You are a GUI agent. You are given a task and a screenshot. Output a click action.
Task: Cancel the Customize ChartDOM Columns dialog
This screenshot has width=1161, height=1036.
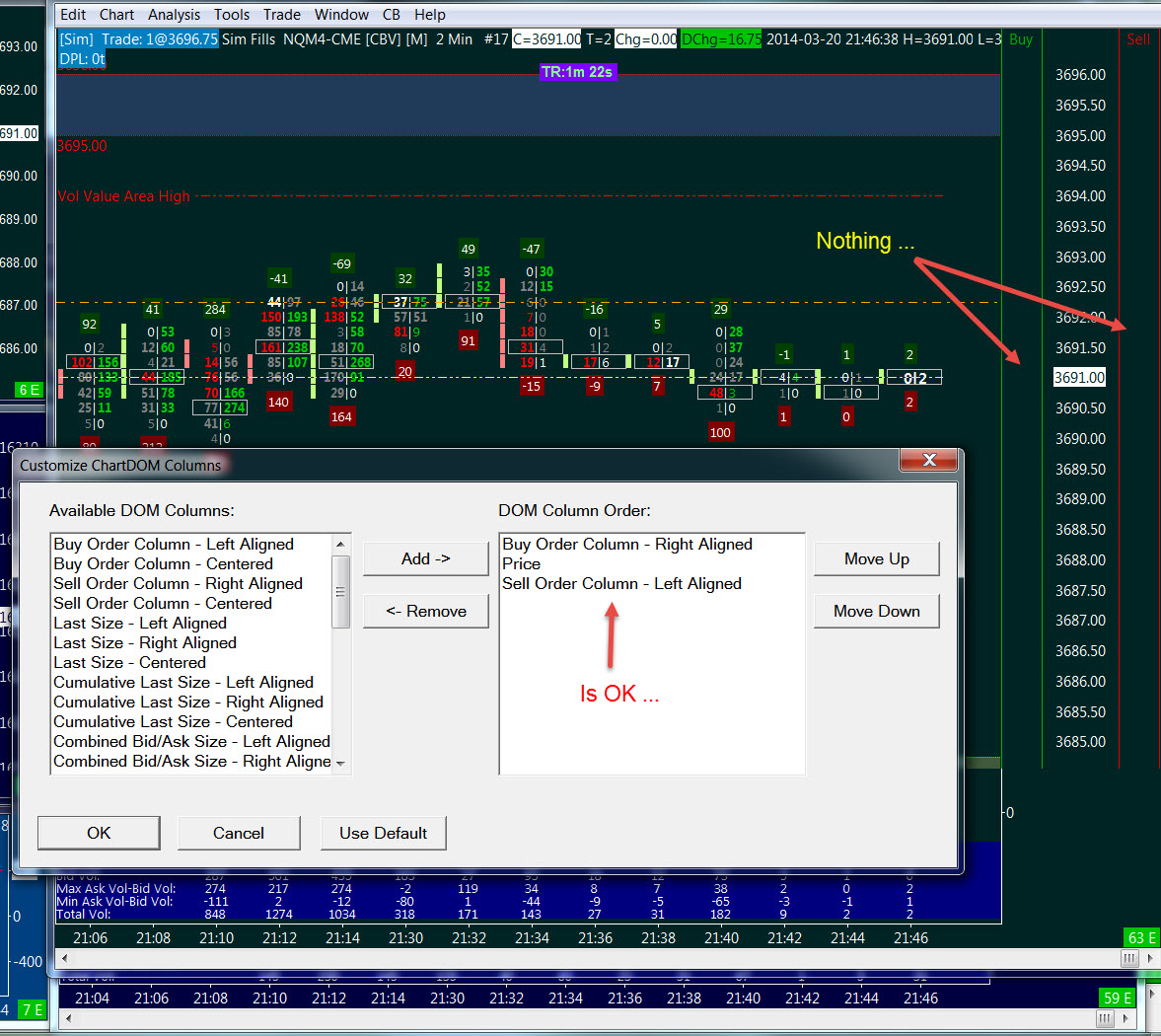[x=239, y=833]
